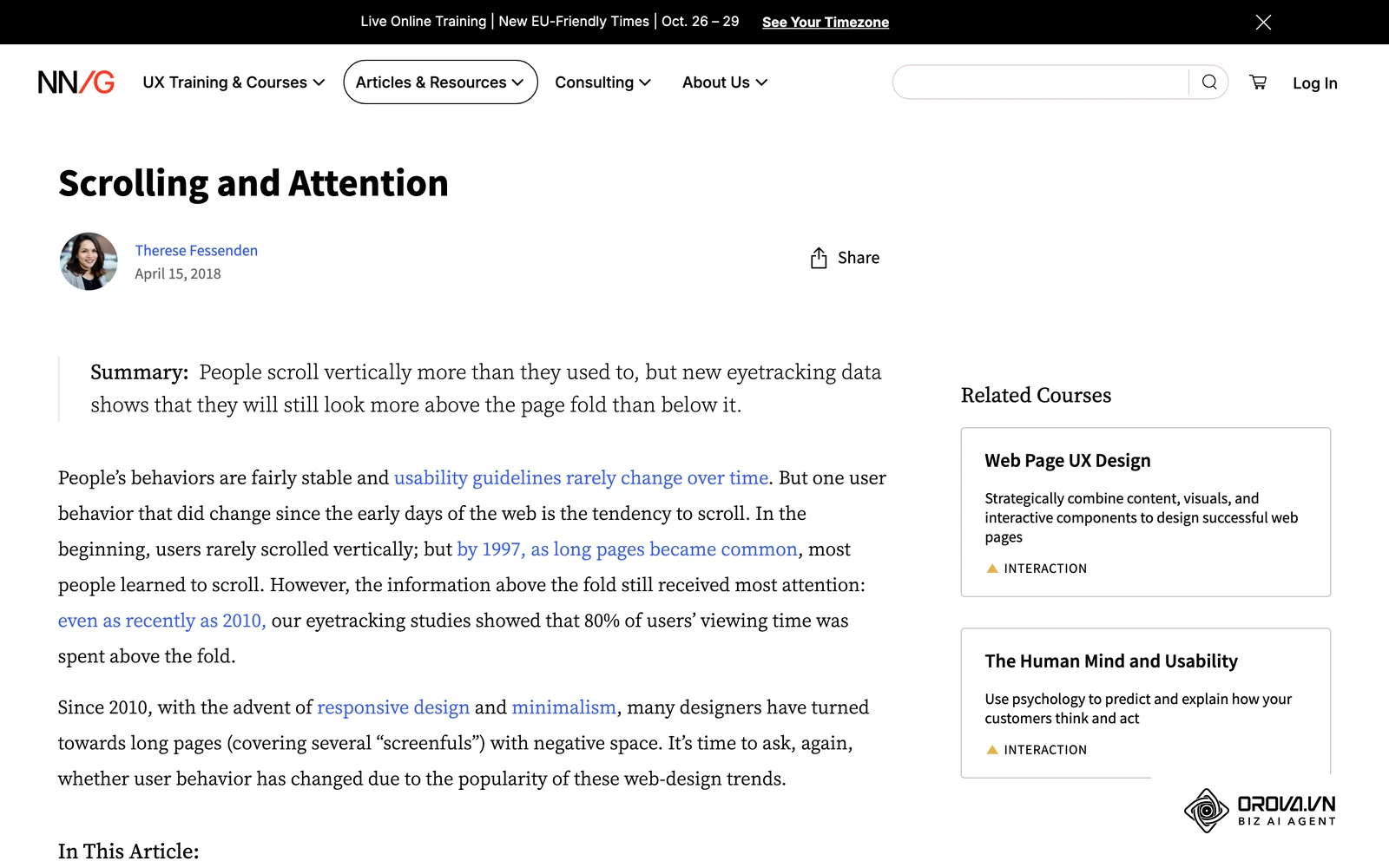Click the article date April 15, 2018
The height and width of the screenshot is (868, 1389).
178,274
